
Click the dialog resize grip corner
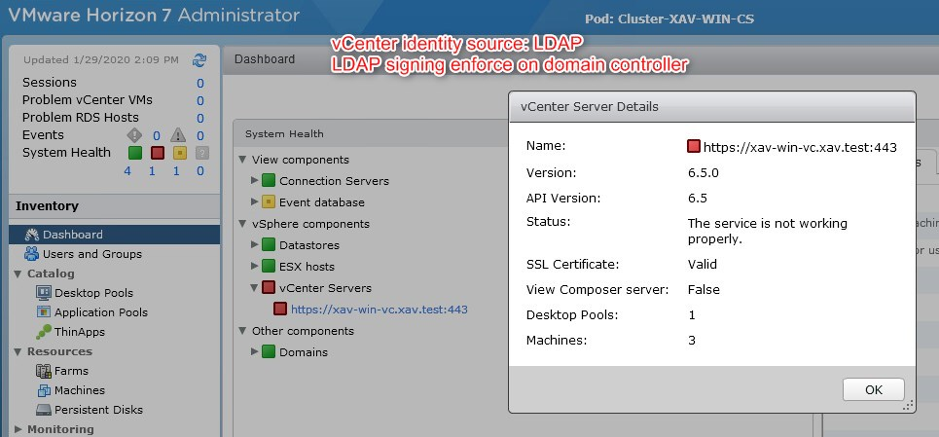[908, 406]
